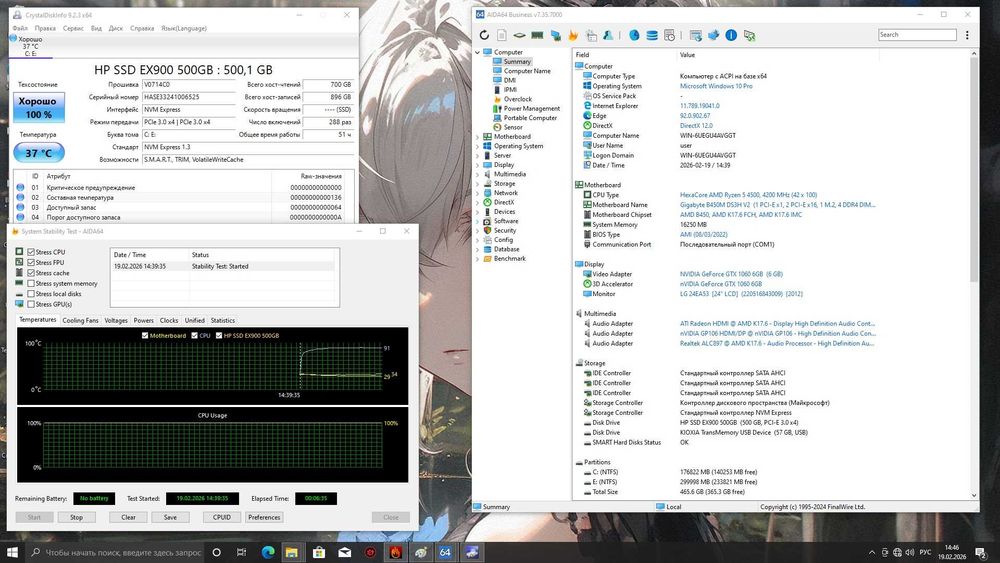The width and height of the screenshot is (1000, 563).
Task: Click the Save button in Stability Test
Action: 170,517
